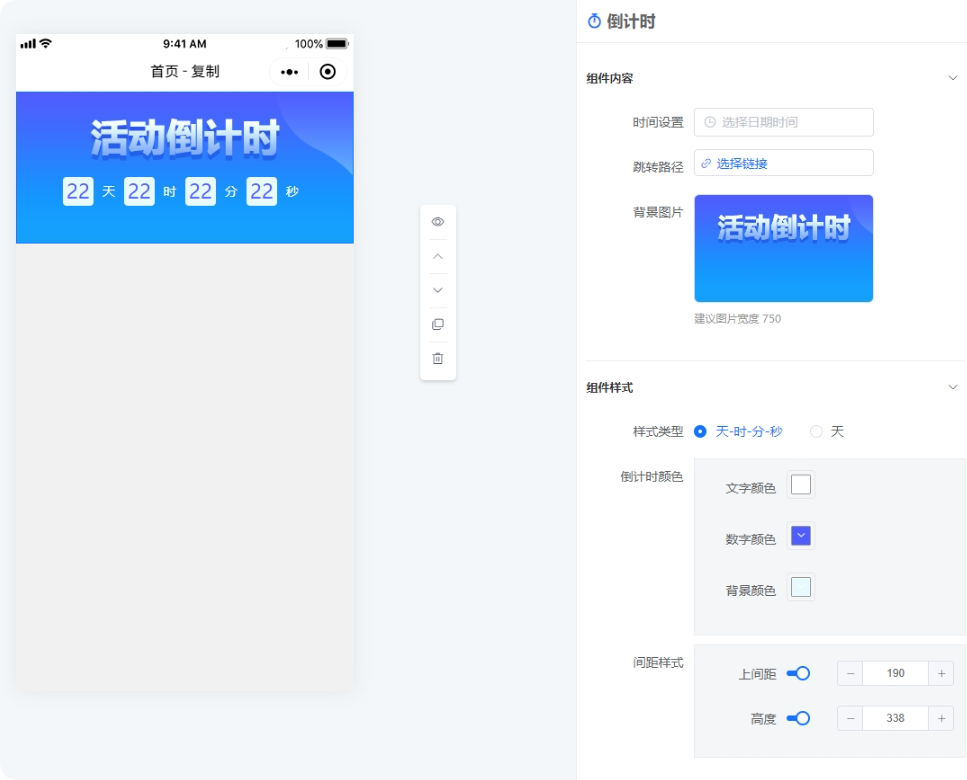Select the 天-时-分-秒 style radio
Image resolution: width=967 pixels, height=780 pixels.
(x=700, y=432)
